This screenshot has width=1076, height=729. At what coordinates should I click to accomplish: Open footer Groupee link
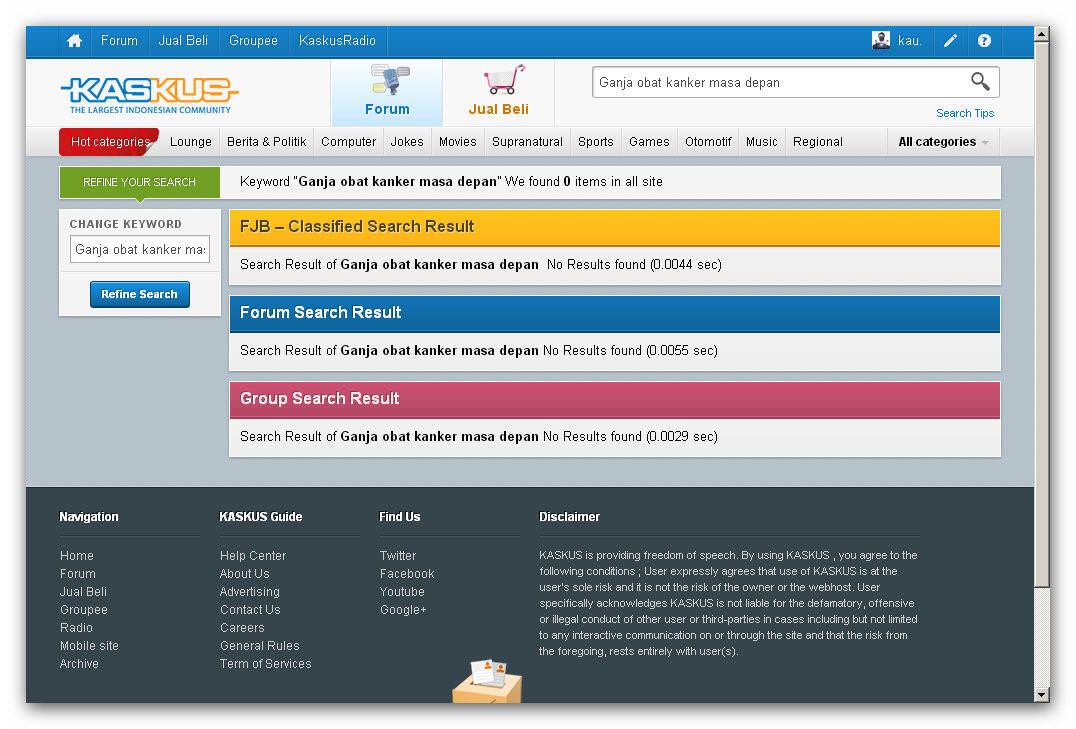click(x=84, y=610)
